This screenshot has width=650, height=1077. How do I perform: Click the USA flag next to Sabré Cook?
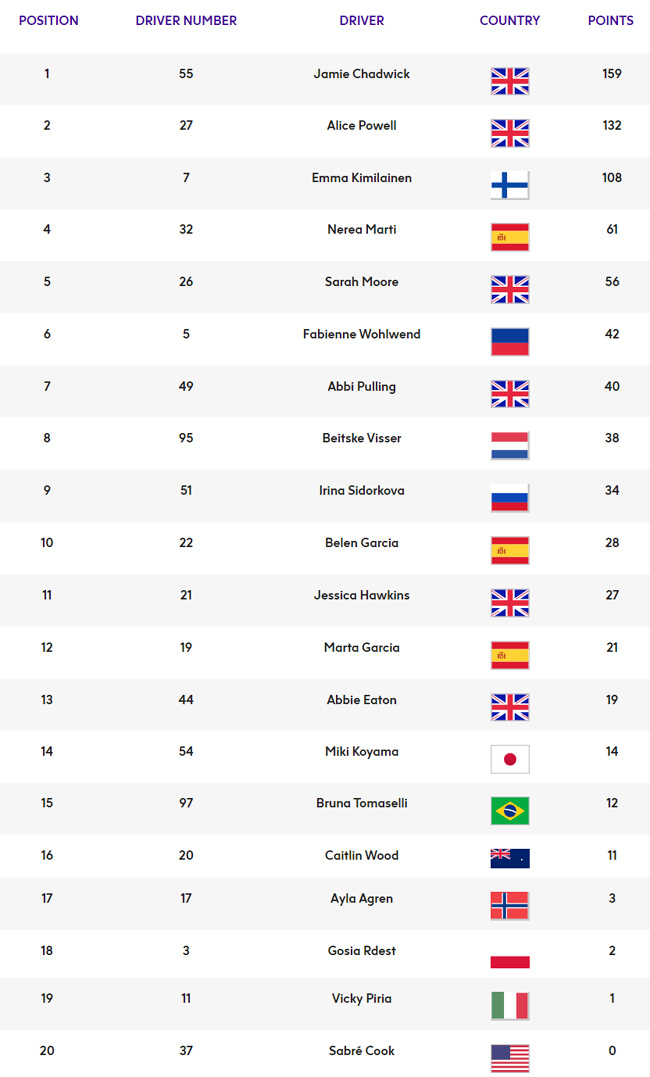click(510, 1058)
